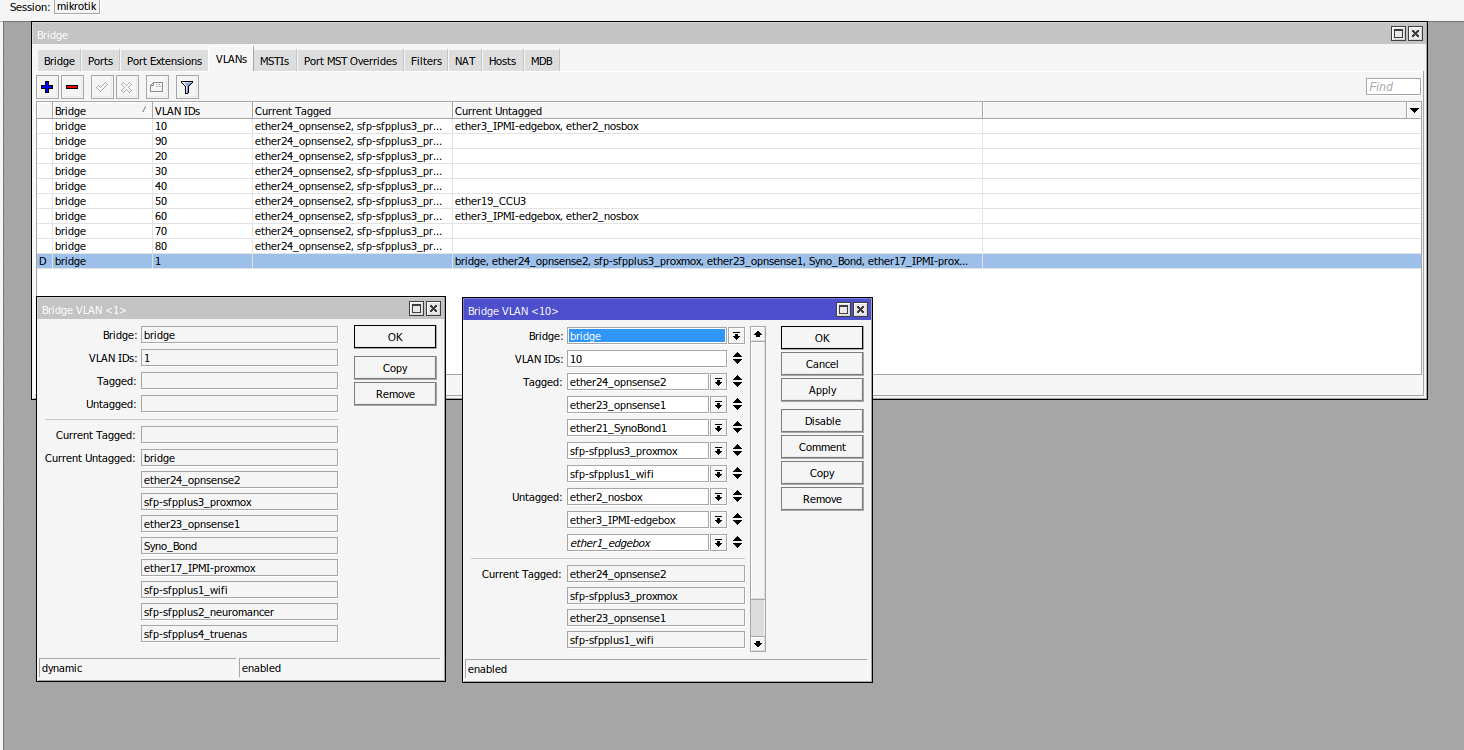Screen dimensions: 1464x750
Task: Click Copy in Bridge VLAN <10> dialog
Action: tap(822, 473)
